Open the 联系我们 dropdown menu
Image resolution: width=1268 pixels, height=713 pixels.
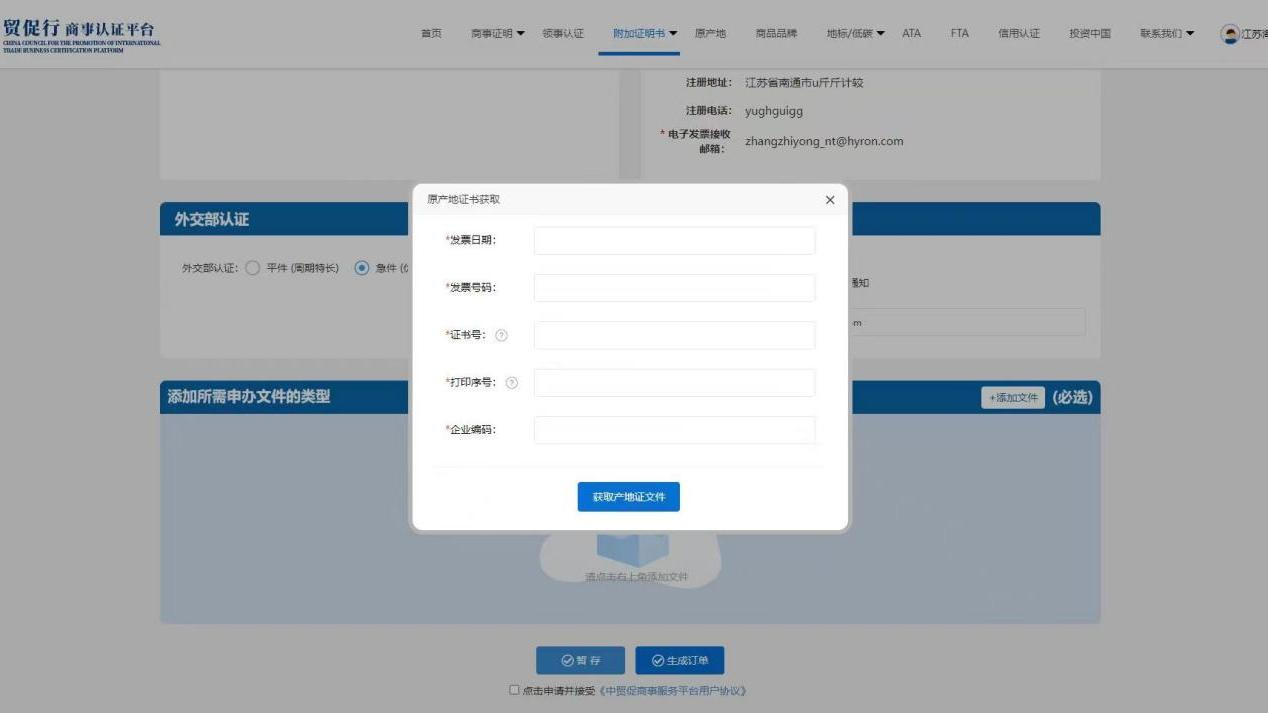[1167, 34]
